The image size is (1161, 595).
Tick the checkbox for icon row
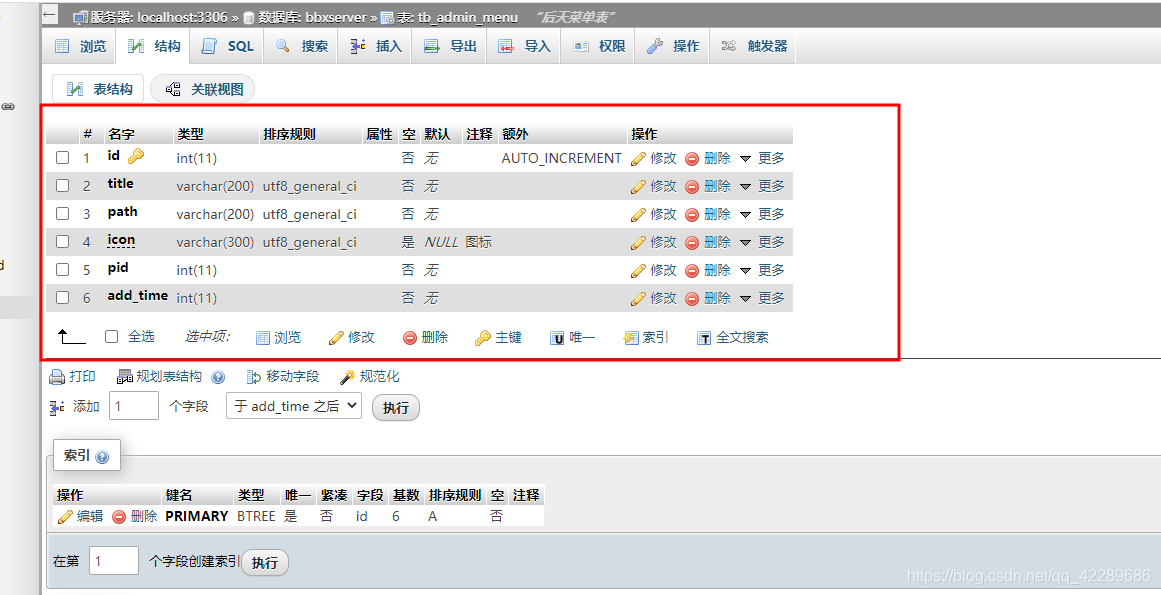pyautogui.click(x=63, y=242)
